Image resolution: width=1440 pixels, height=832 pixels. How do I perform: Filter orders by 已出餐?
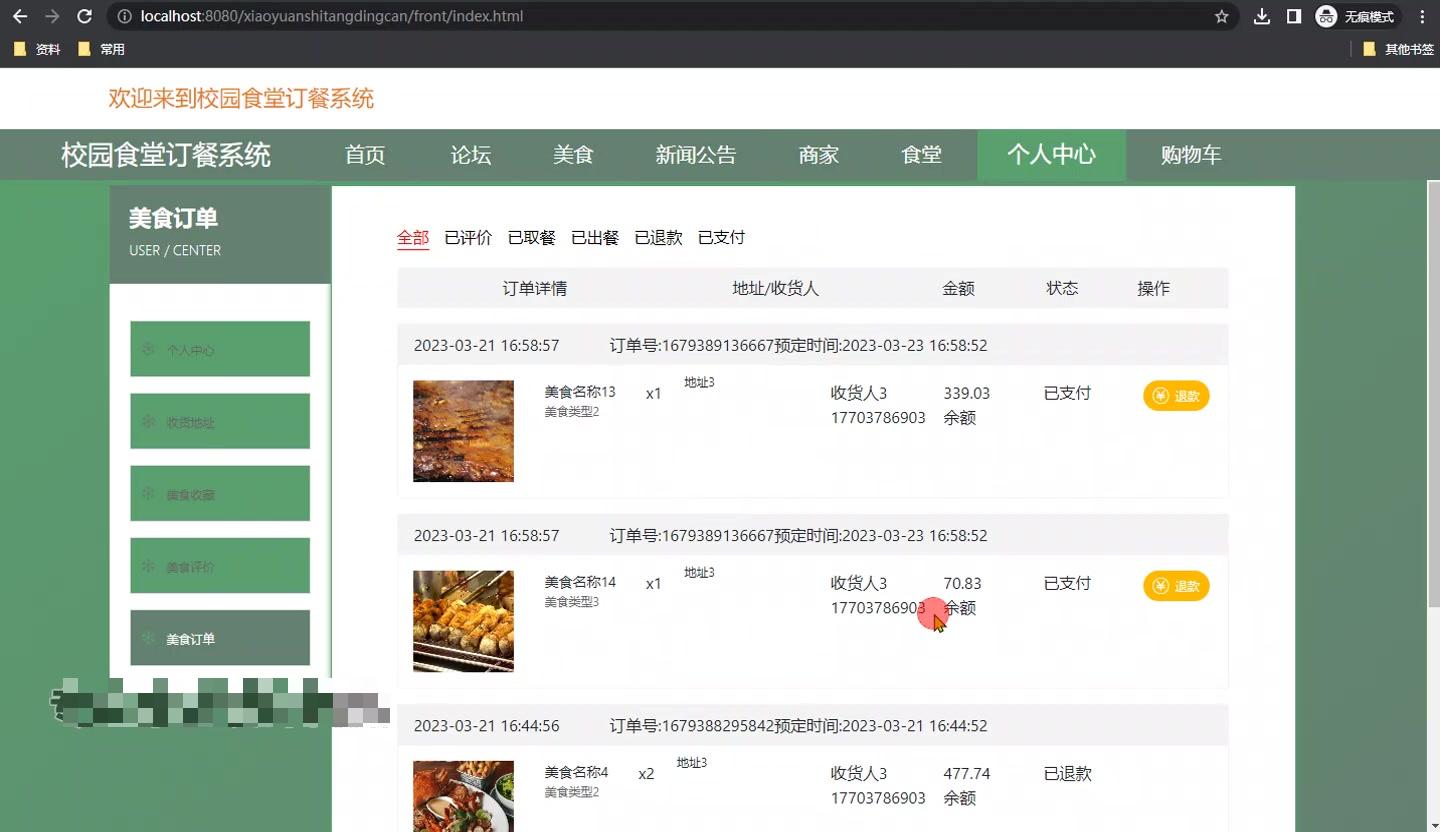point(595,238)
